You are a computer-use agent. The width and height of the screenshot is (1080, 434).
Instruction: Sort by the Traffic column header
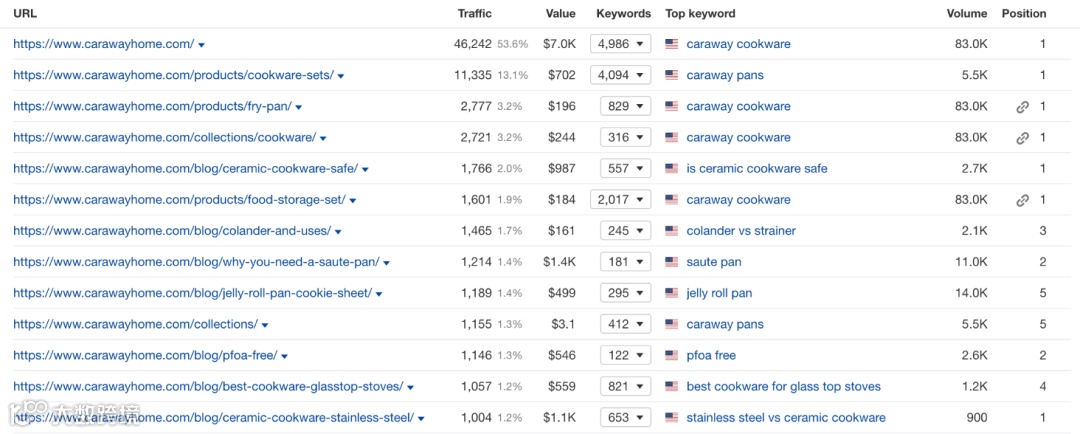(x=475, y=14)
